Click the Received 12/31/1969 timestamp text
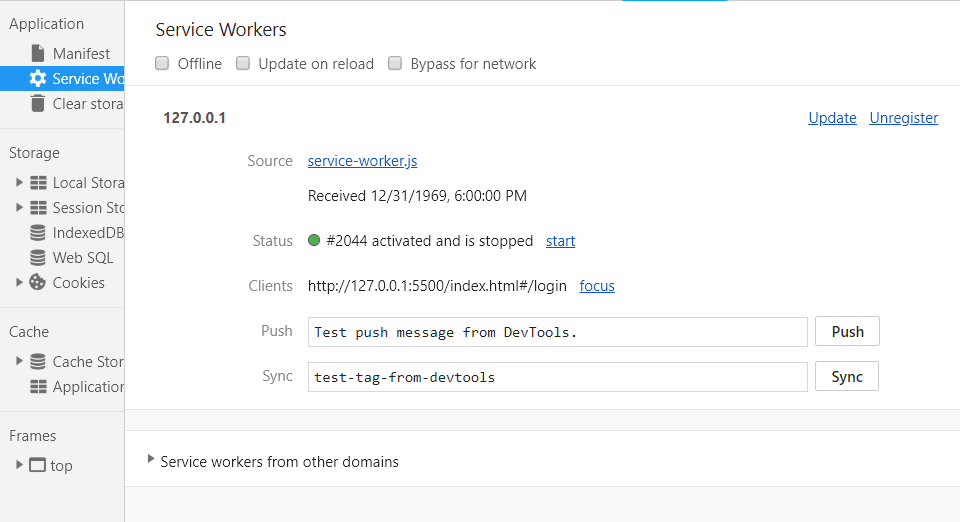The image size is (960, 522). pos(417,196)
